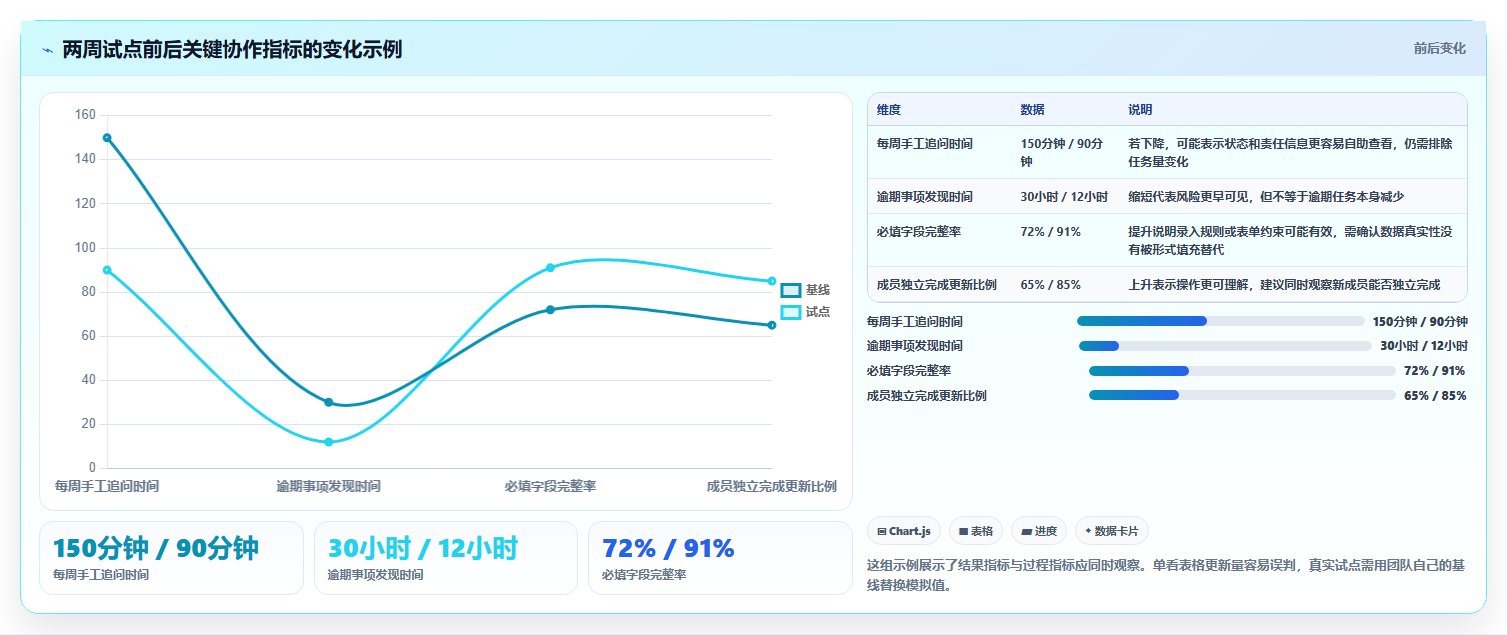Click the 试点 point at 91 for 必填字段完整率

pos(550,268)
